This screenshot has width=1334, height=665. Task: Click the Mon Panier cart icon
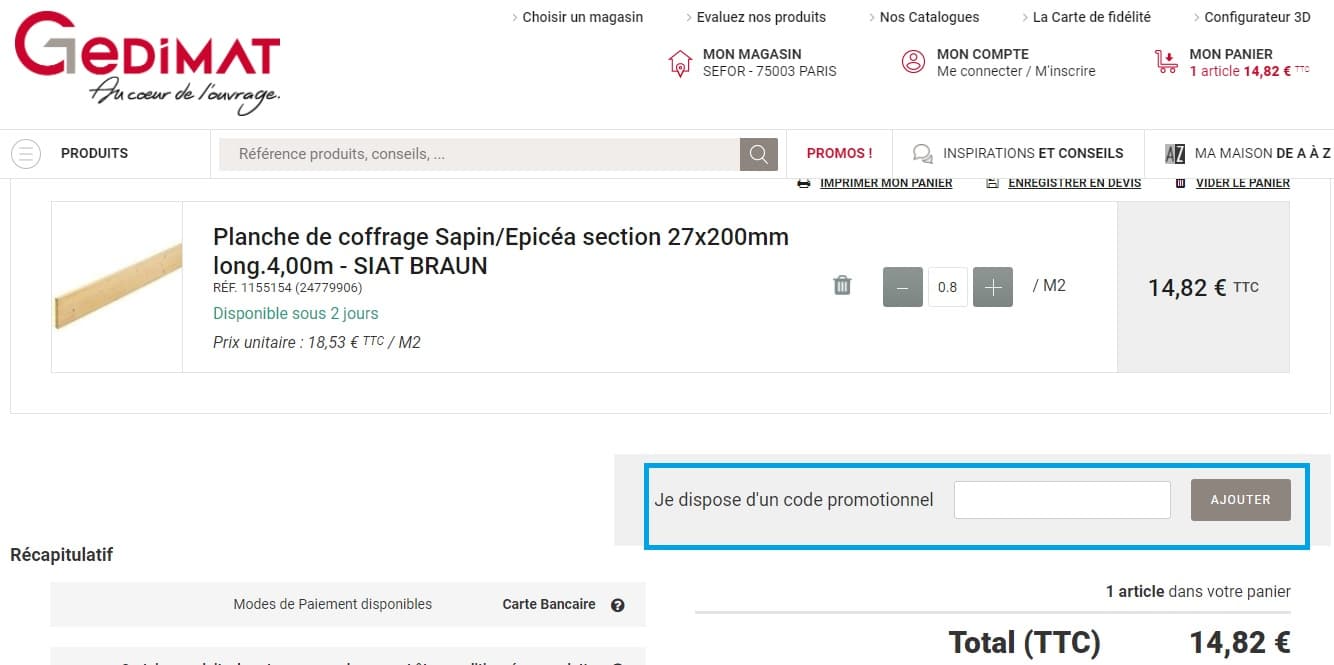pos(1166,62)
